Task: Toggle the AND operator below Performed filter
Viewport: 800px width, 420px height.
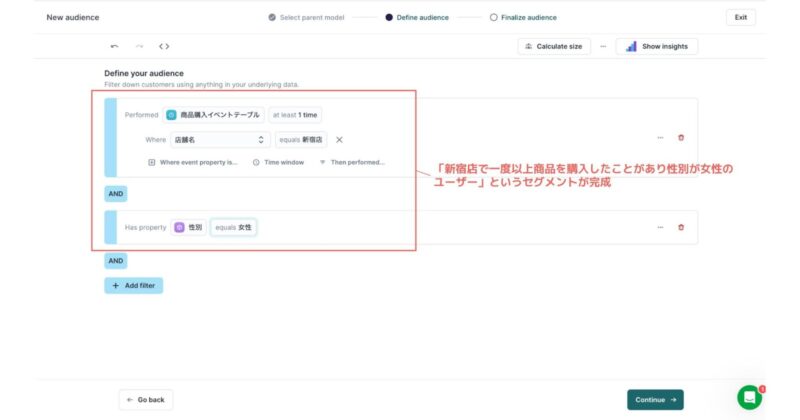Action: 116,194
